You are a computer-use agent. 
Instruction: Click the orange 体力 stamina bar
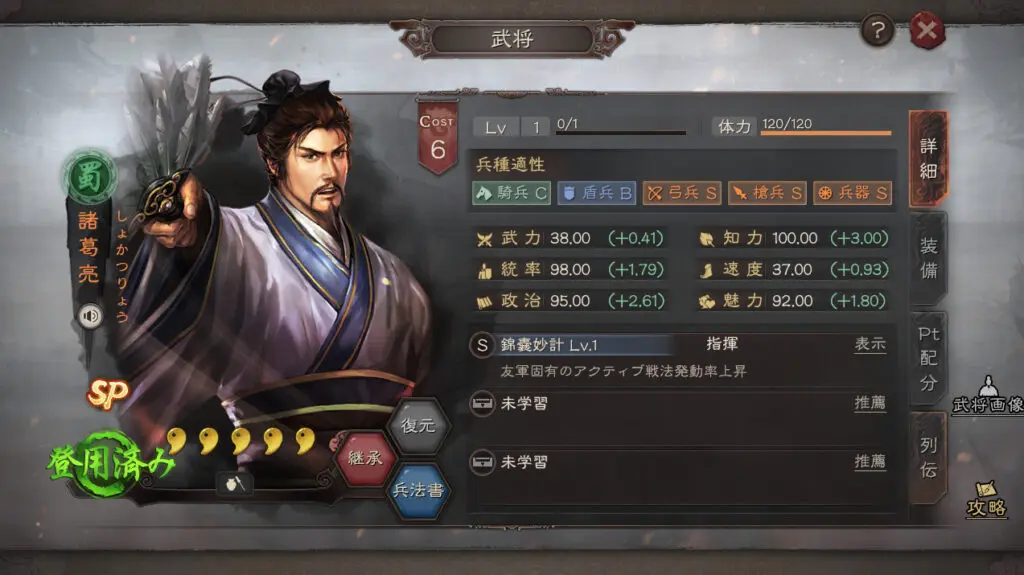click(x=825, y=133)
